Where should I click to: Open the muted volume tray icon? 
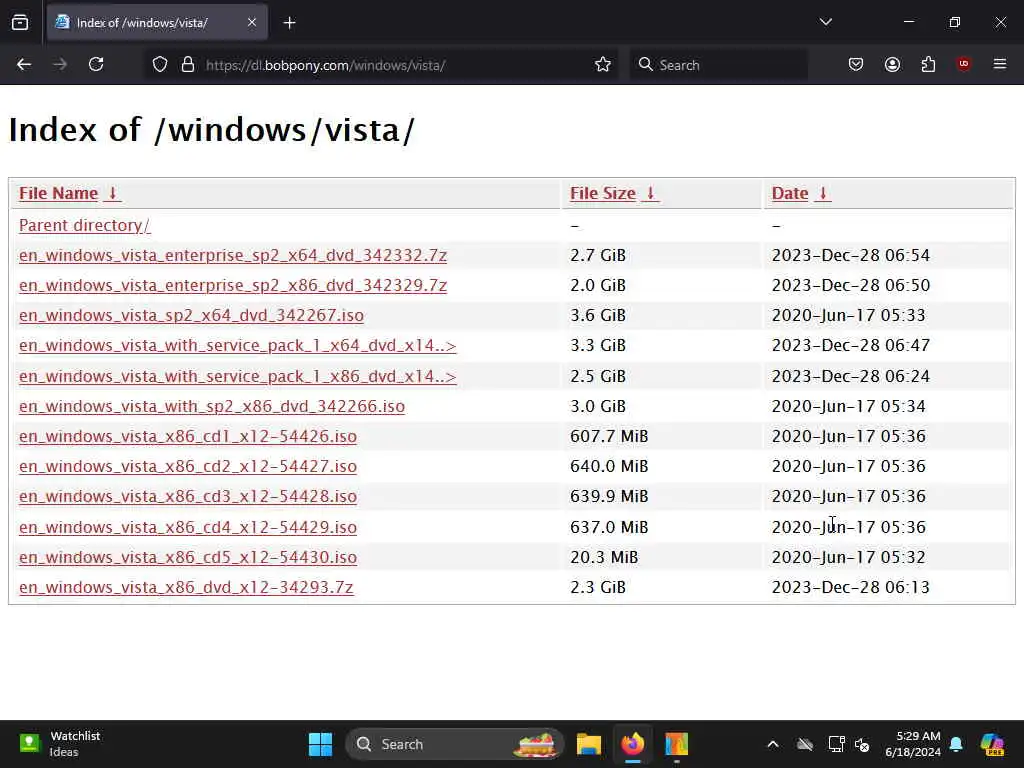point(862,744)
